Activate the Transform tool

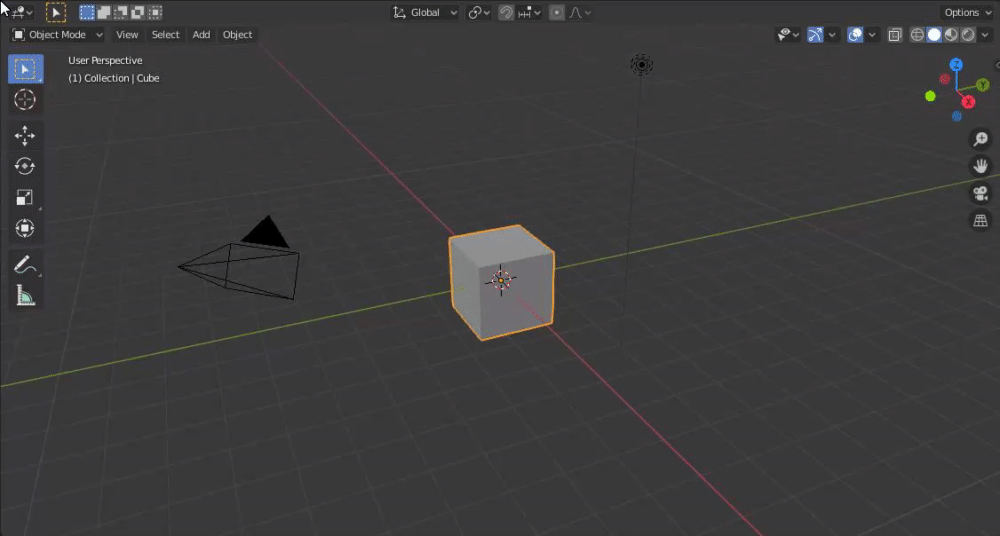pyautogui.click(x=26, y=228)
